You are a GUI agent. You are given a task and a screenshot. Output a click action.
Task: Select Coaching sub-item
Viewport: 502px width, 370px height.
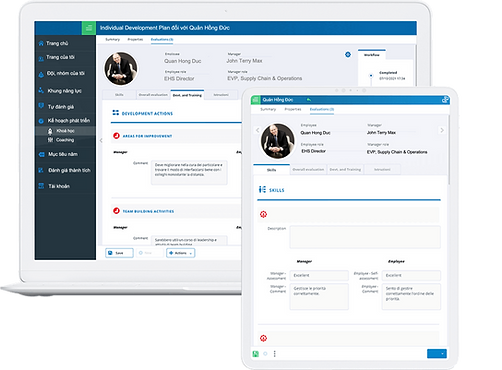65,140
